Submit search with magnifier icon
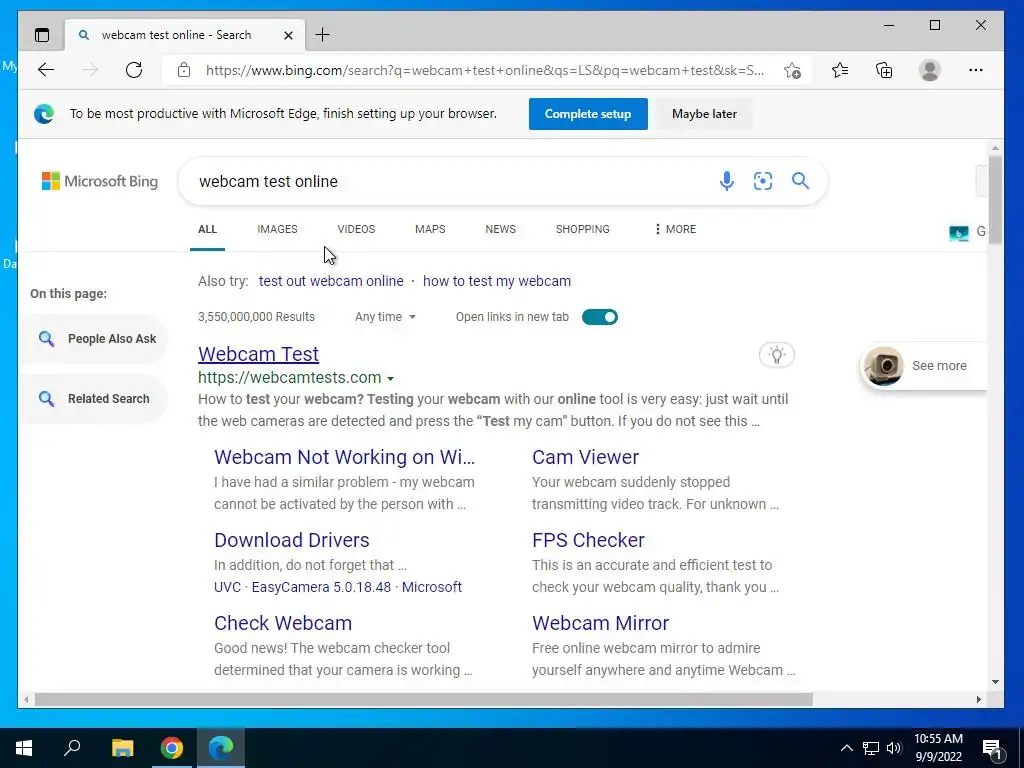 (801, 181)
